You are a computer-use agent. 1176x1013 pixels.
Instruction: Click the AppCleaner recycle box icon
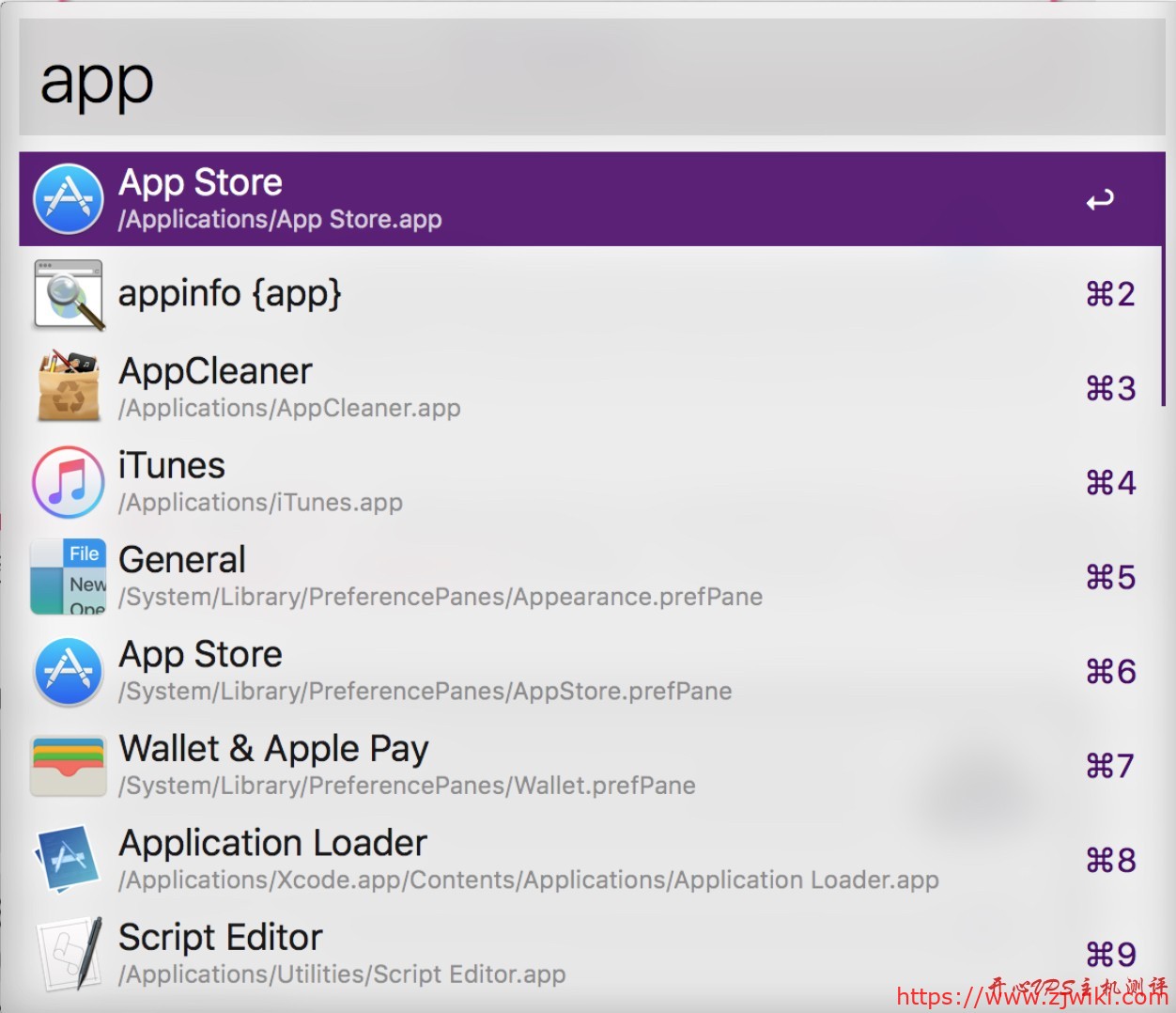69,388
